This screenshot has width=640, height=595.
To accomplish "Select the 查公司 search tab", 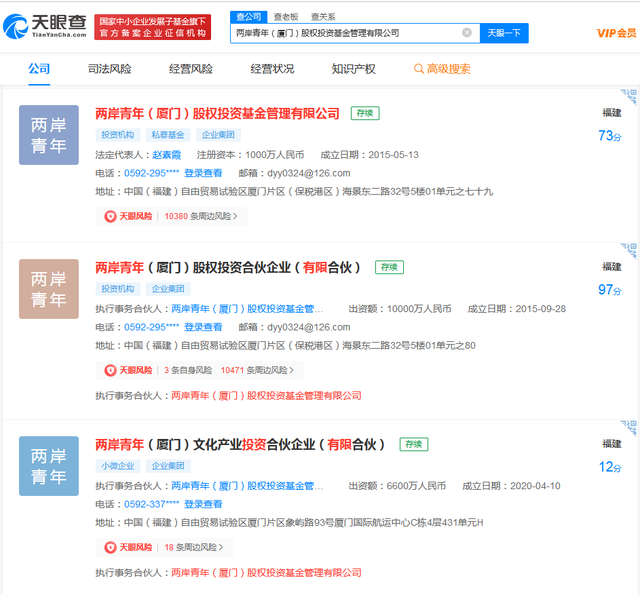I will click(249, 17).
